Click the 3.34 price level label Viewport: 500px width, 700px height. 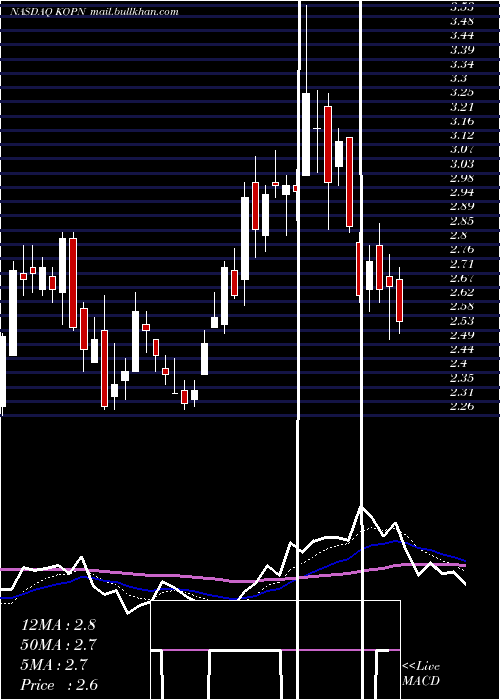(462, 64)
